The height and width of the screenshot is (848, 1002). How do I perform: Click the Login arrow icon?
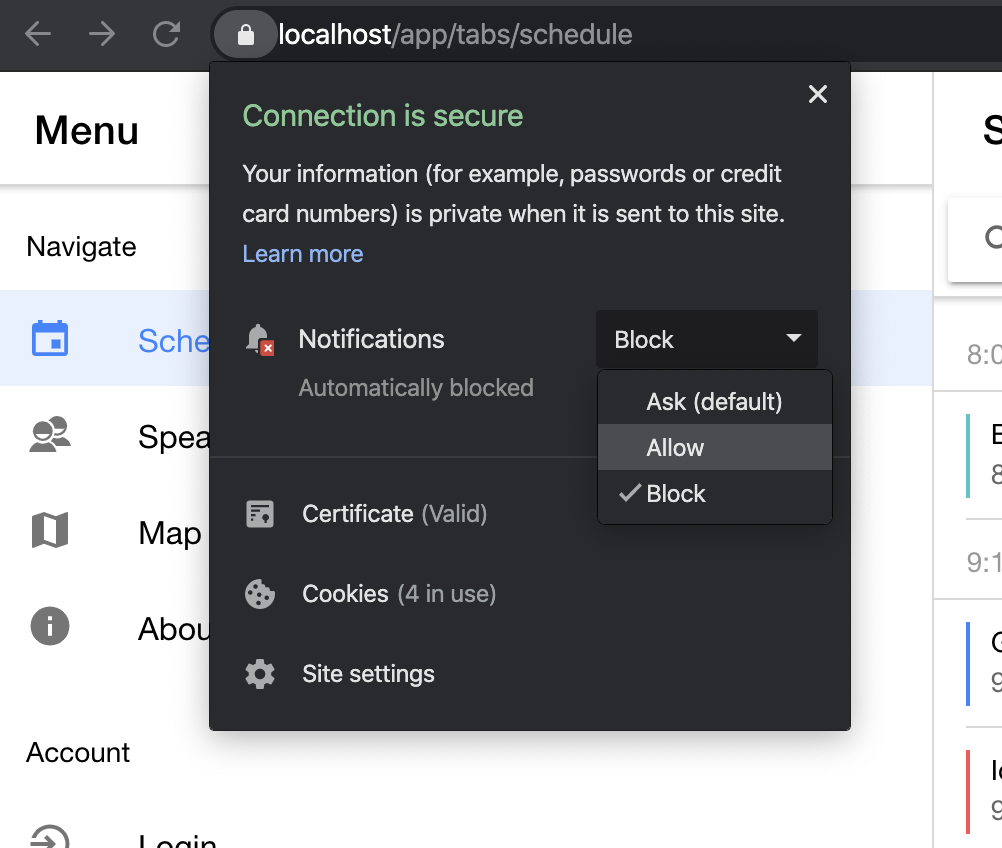pos(50,836)
